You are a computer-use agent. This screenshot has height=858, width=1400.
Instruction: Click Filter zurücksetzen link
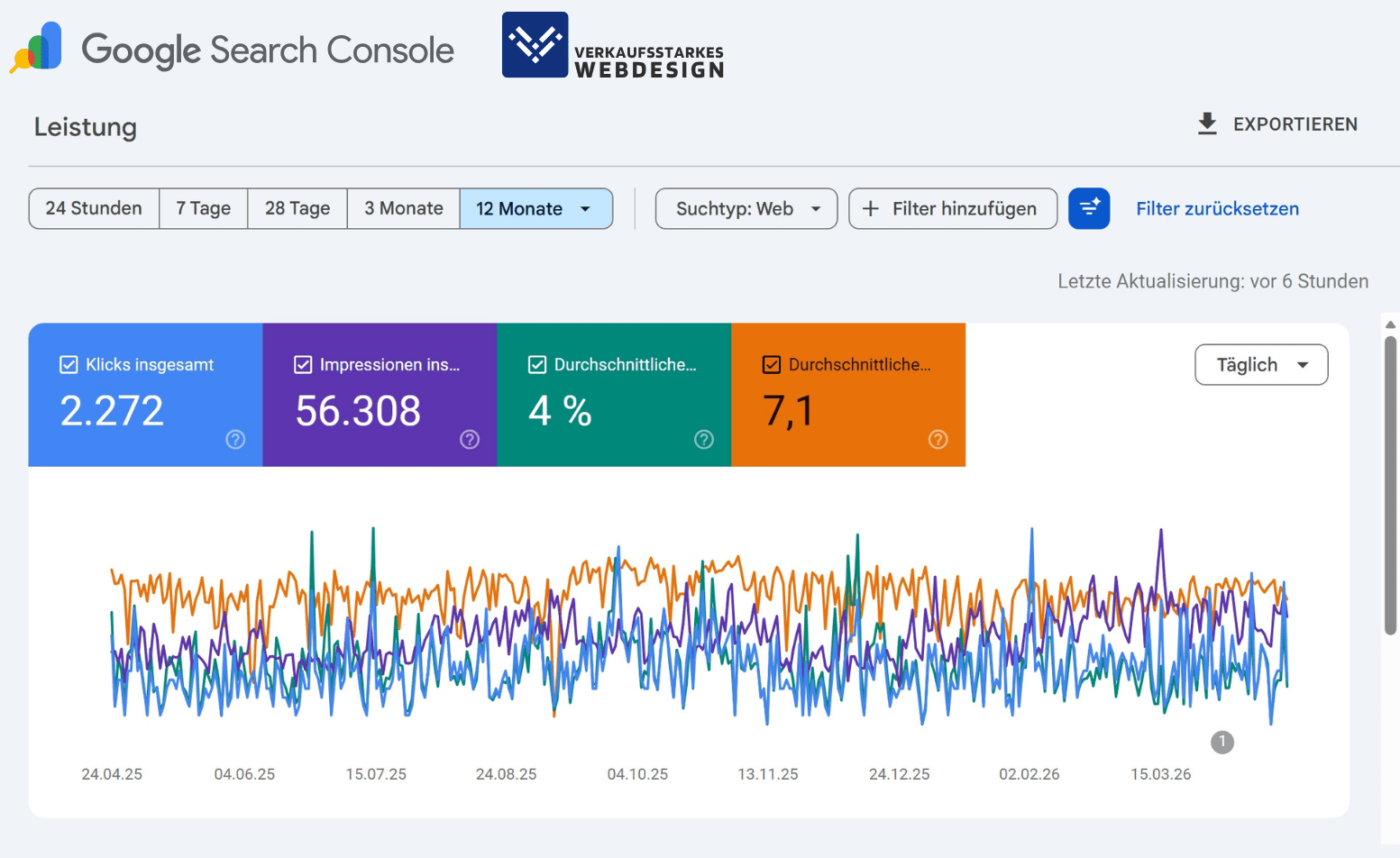[x=1217, y=208]
